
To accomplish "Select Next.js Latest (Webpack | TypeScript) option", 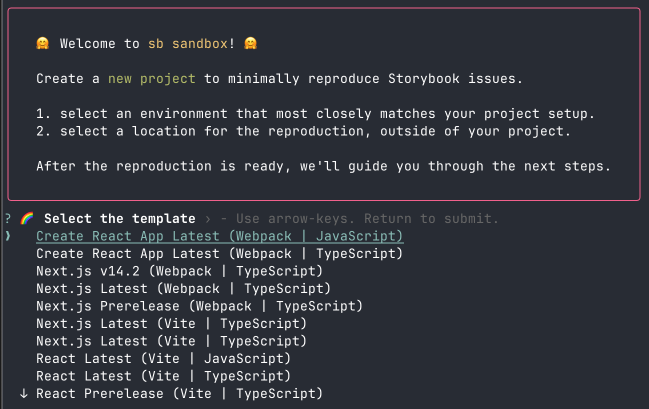I will (183, 289).
